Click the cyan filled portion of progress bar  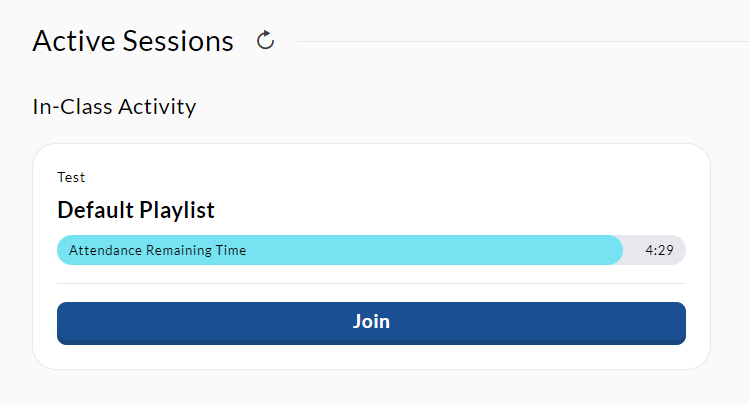point(340,250)
